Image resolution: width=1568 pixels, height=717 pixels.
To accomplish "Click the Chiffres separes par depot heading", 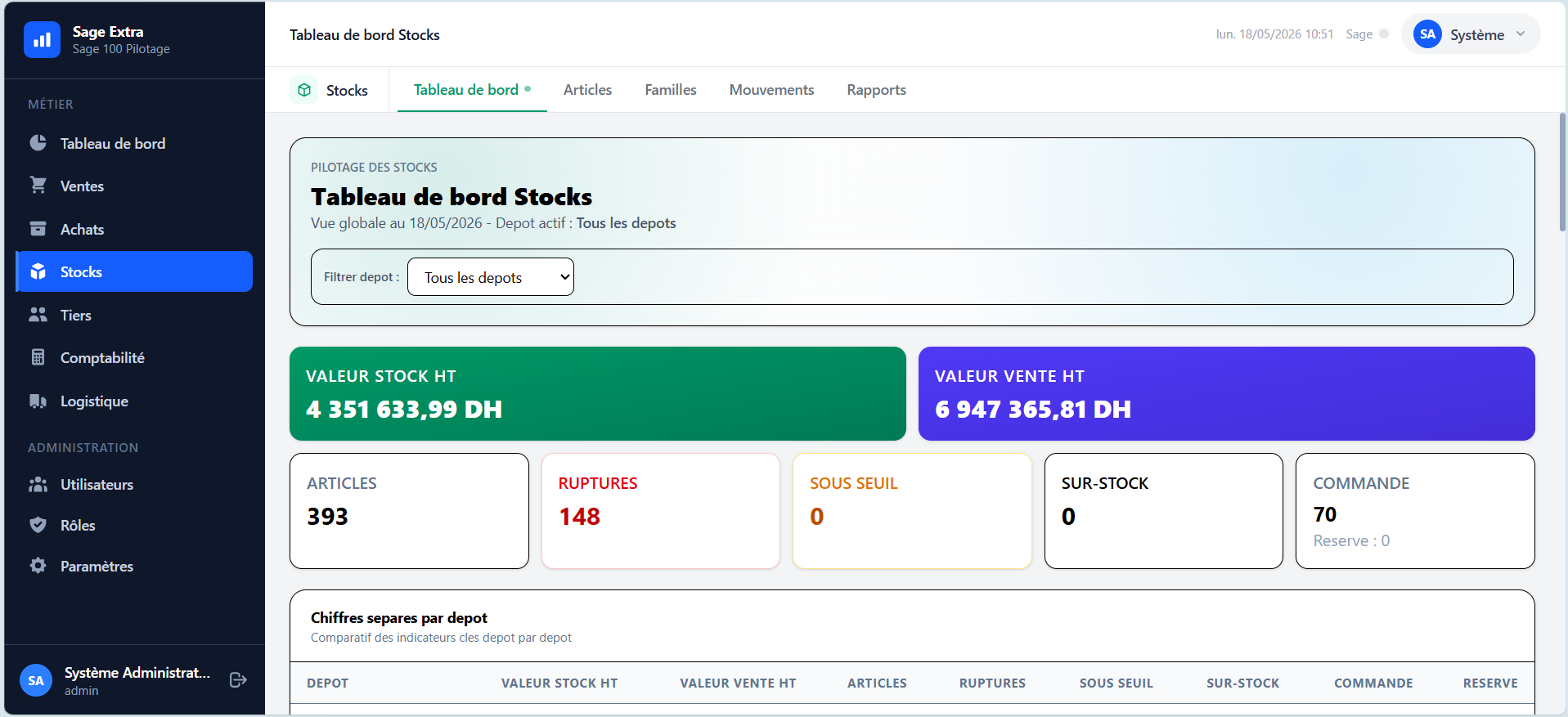I will pos(399,618).
